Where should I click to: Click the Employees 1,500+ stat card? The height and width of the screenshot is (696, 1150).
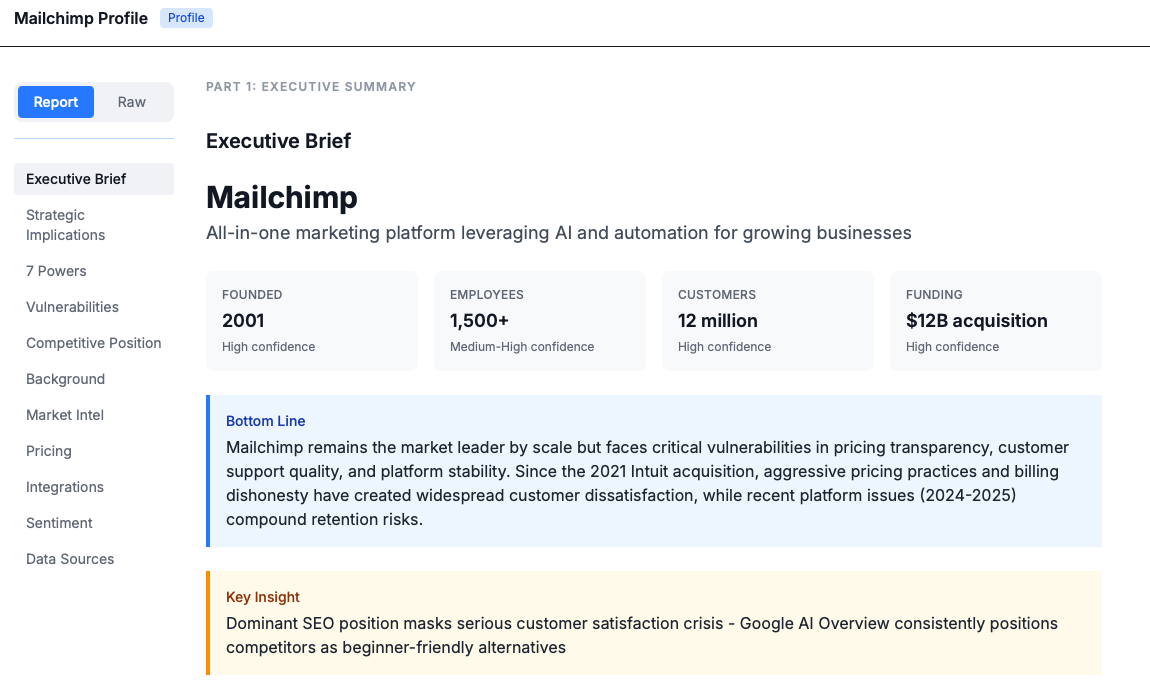tap(539, 321)
